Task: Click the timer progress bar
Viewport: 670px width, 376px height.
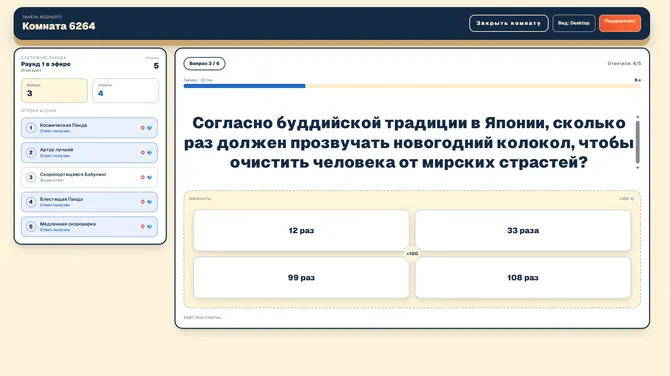Action: 412,86
